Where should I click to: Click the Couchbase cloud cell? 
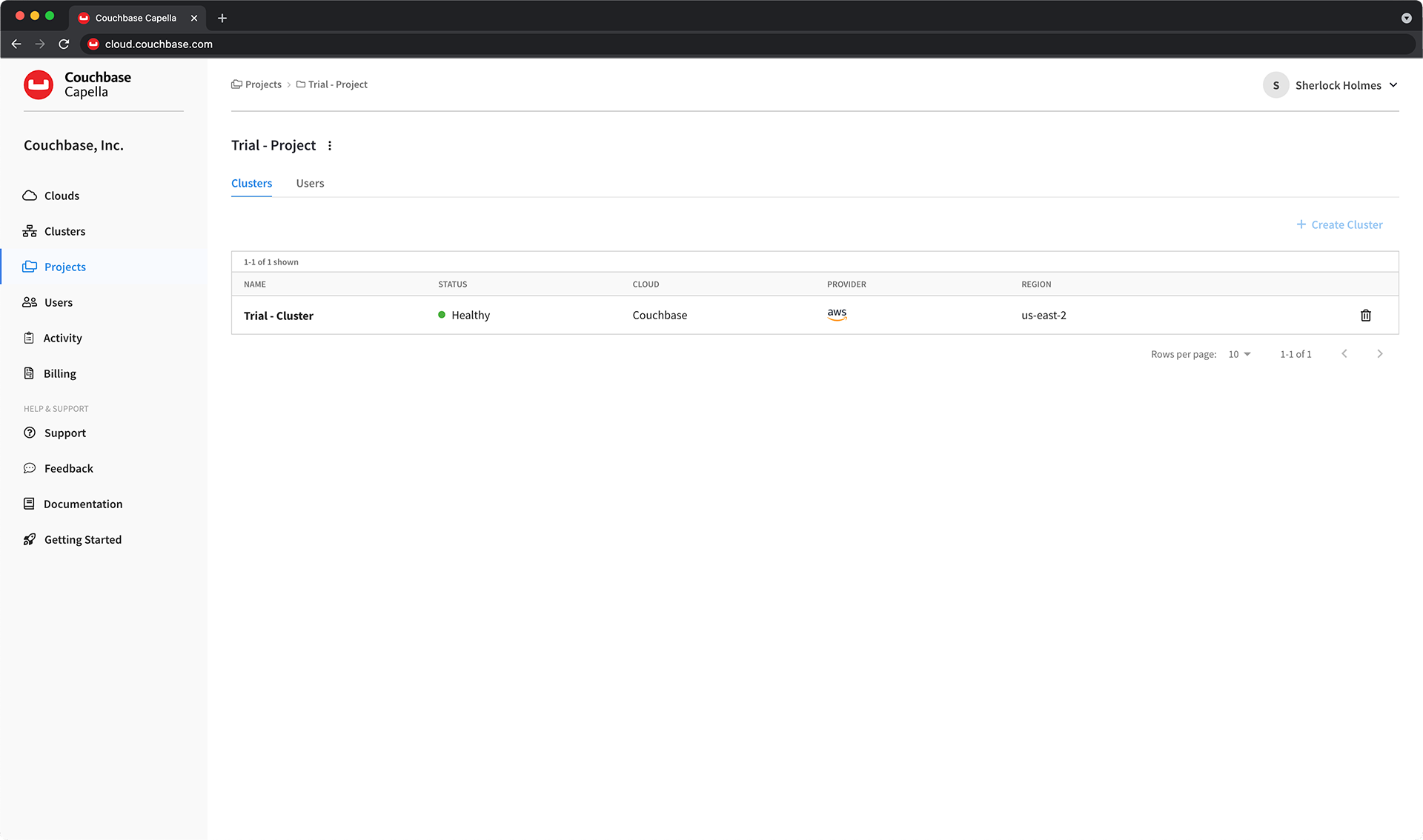[660, 315]
